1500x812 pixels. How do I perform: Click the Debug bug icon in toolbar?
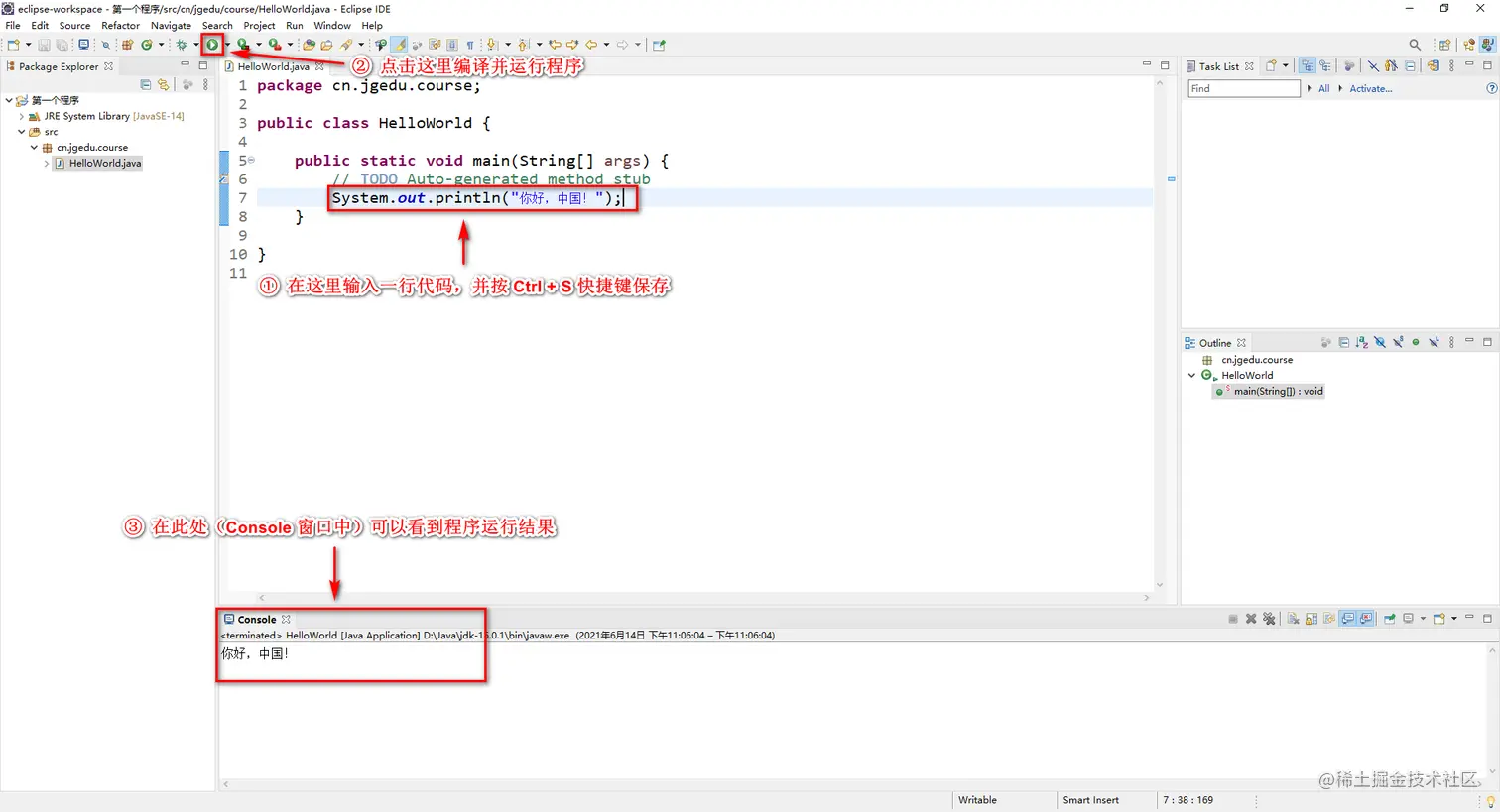point(182,45)
